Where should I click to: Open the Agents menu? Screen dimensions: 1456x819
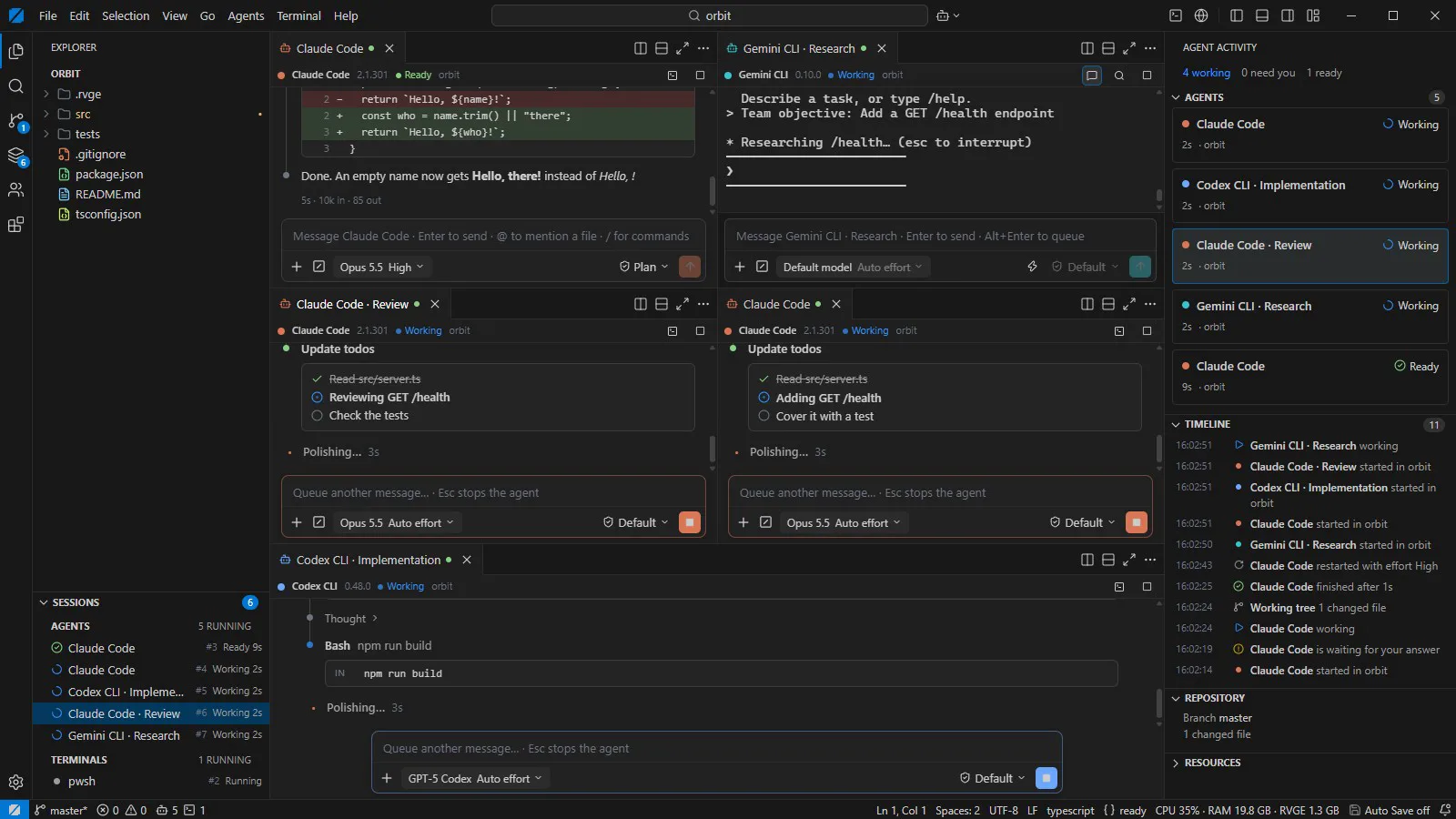(246, 15)
